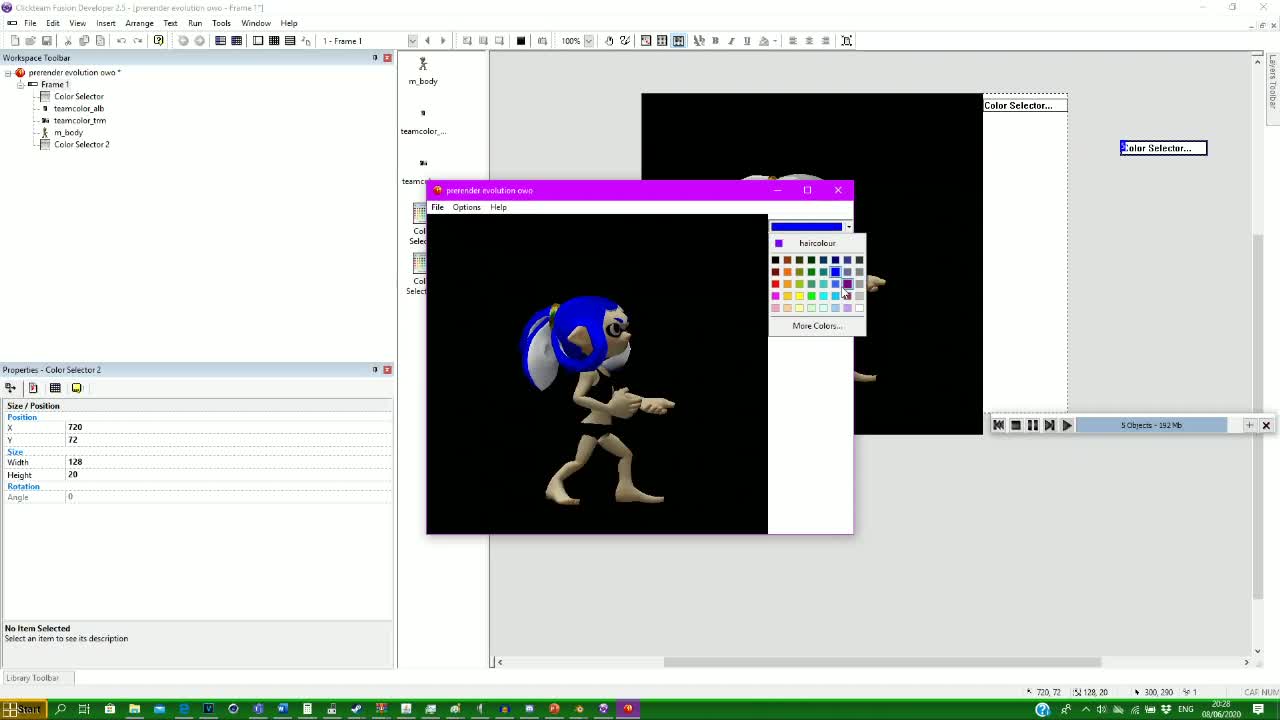This screenshot has width=1280, height=720.
Task: Expand the plus button on run bar
Action: click(1249, 425)
